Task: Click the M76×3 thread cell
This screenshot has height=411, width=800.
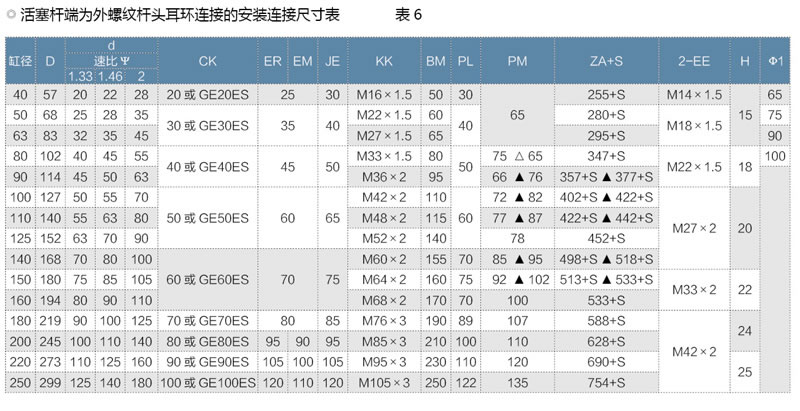Action: point(384,321)
